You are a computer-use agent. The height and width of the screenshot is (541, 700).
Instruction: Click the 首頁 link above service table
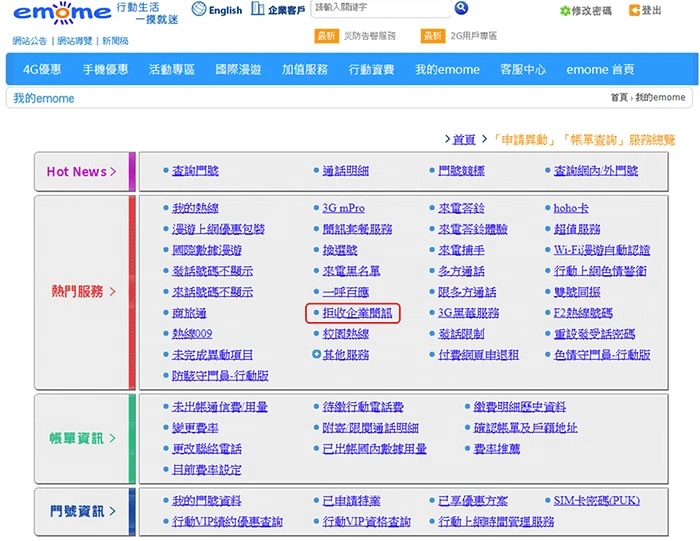[464, 139]
